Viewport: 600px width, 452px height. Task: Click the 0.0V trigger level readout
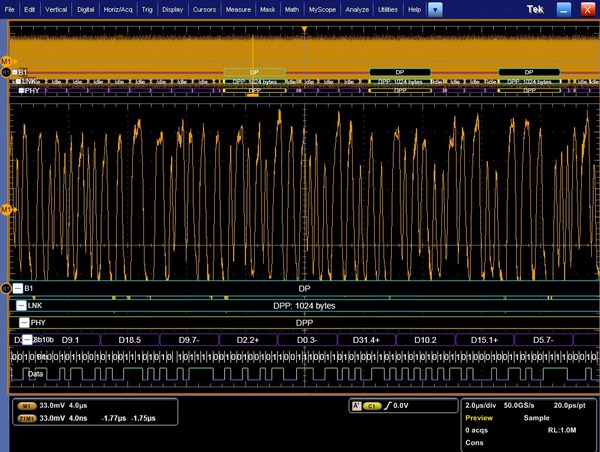click(401, 406)
